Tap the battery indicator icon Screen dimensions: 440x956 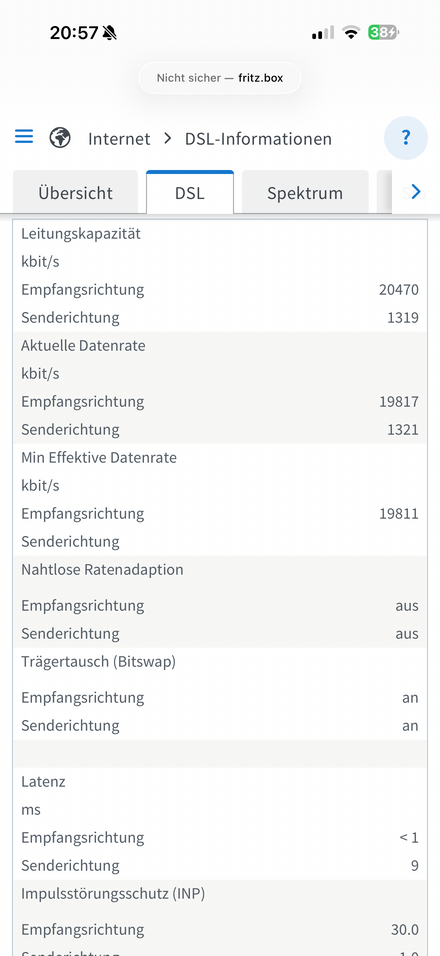tap(383, 32)
